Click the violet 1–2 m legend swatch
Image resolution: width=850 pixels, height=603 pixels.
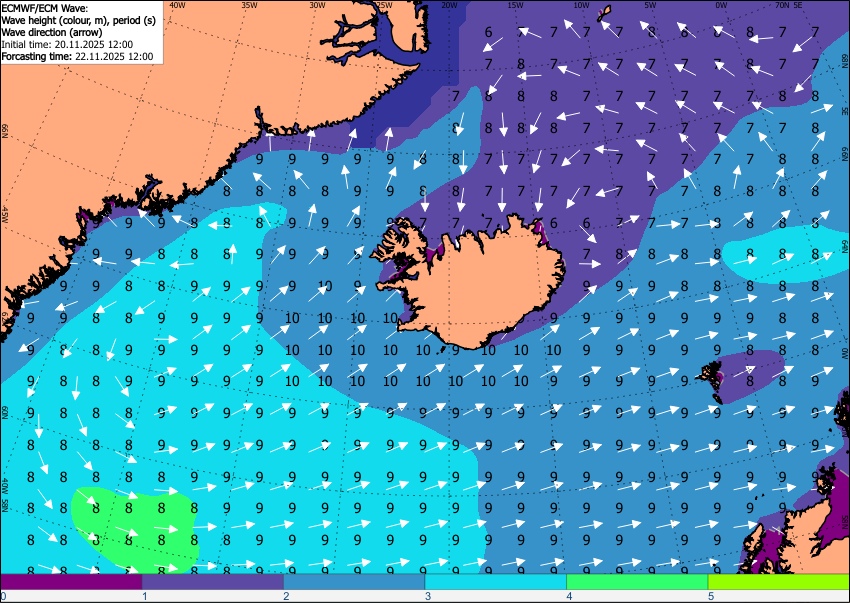tap(212, 582)
